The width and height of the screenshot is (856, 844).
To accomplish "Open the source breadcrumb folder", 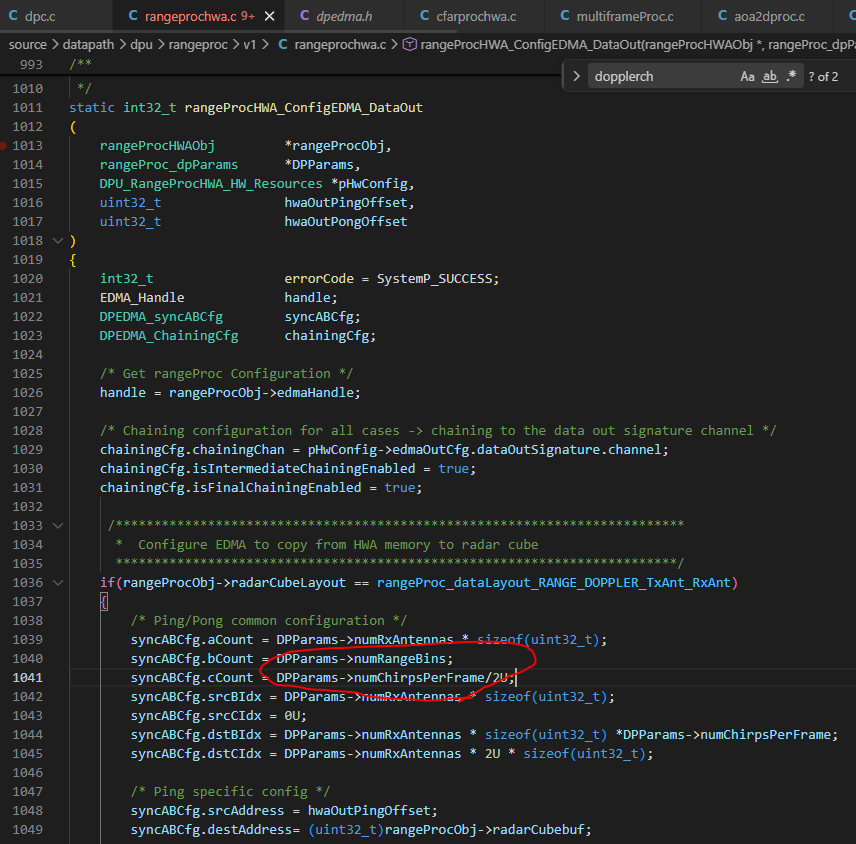I will pos(28,45).
